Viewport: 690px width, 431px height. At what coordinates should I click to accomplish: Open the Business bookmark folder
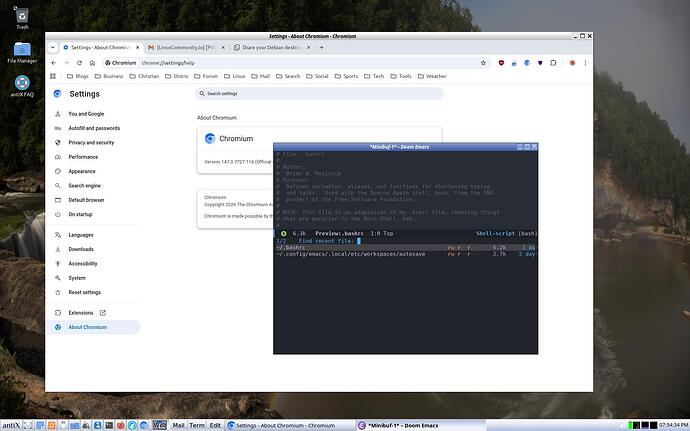[109, 76]
